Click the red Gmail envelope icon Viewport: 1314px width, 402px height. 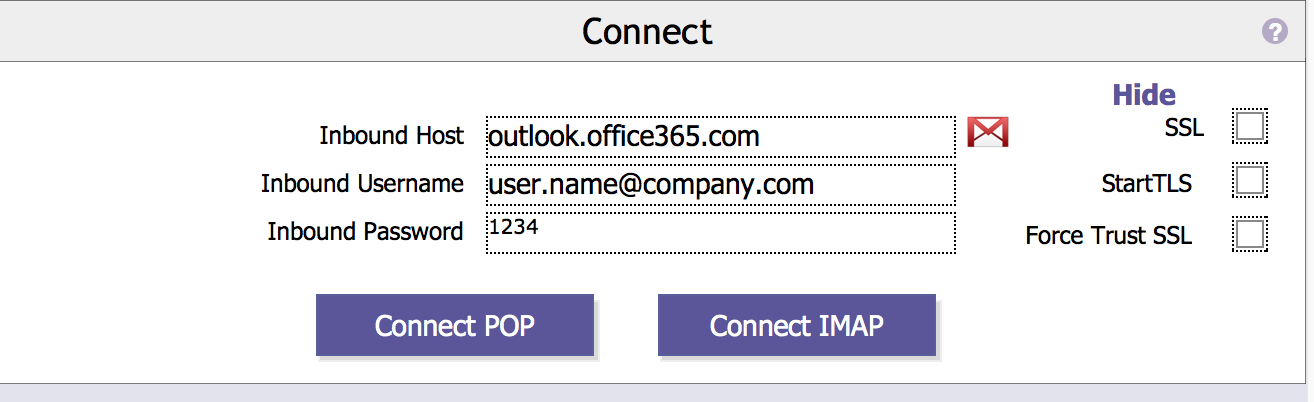pos(988,132)
